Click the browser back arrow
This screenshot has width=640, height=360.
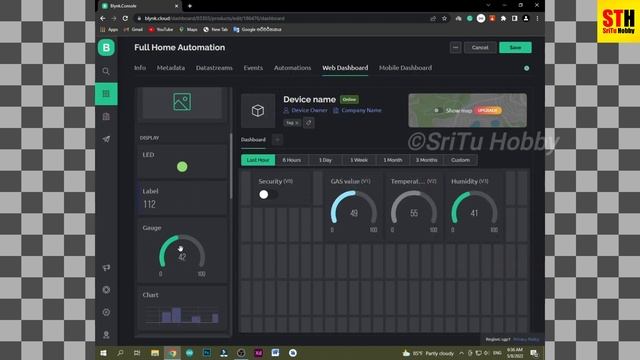(103, 18)
